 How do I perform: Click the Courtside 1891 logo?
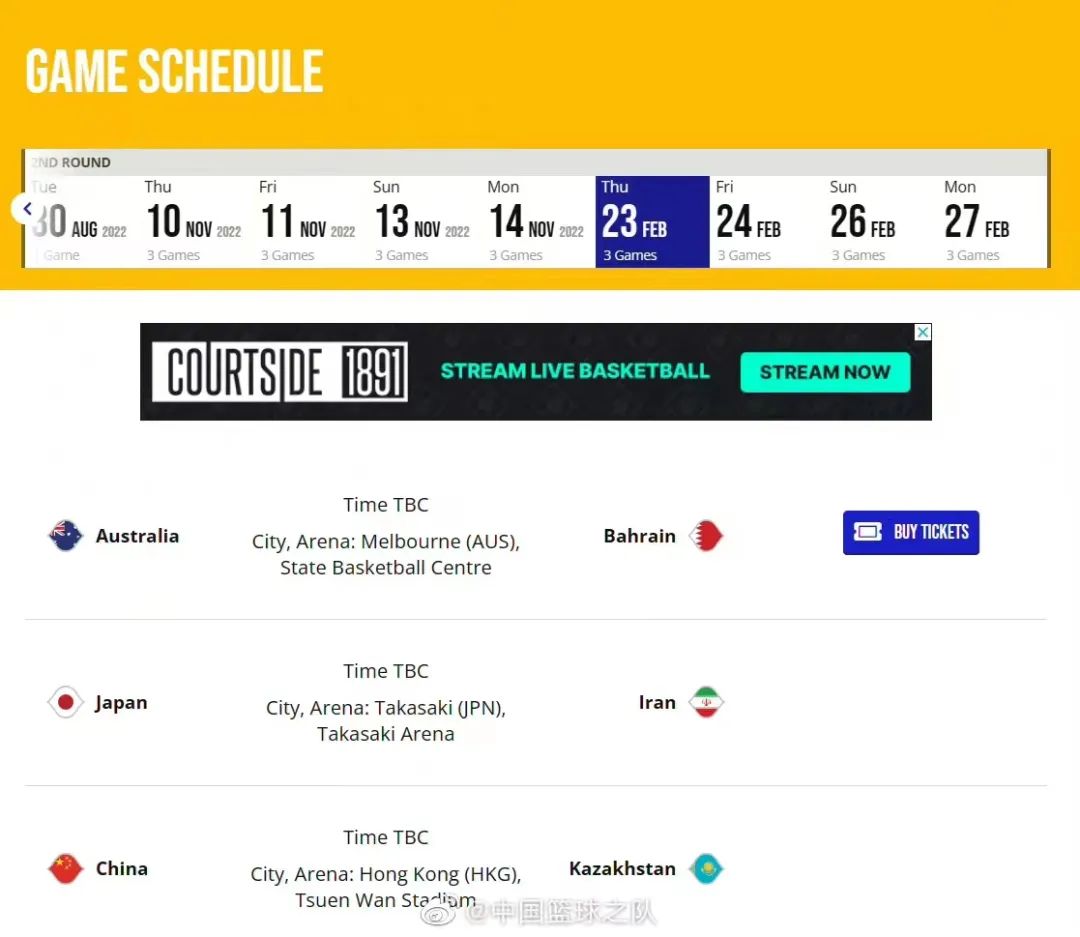click(280, 372)
